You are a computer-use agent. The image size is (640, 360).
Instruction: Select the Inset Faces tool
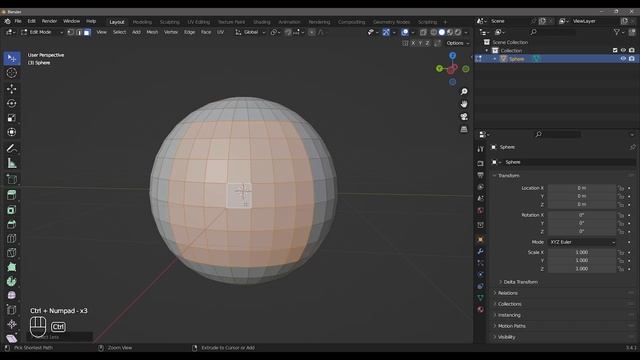coord(11,210)
